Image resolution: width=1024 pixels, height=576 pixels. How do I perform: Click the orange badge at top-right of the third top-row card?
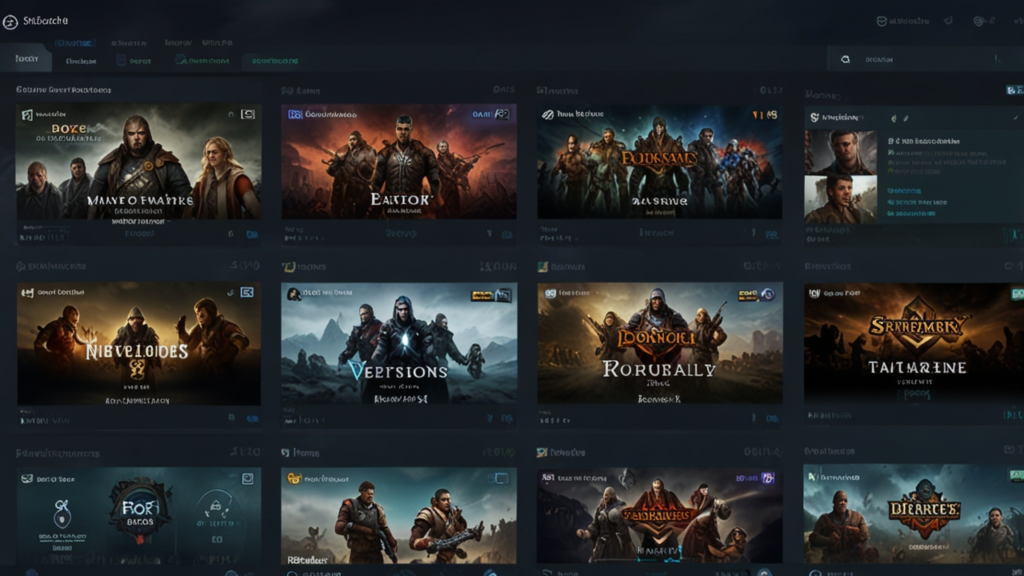[x=765, y=115]
